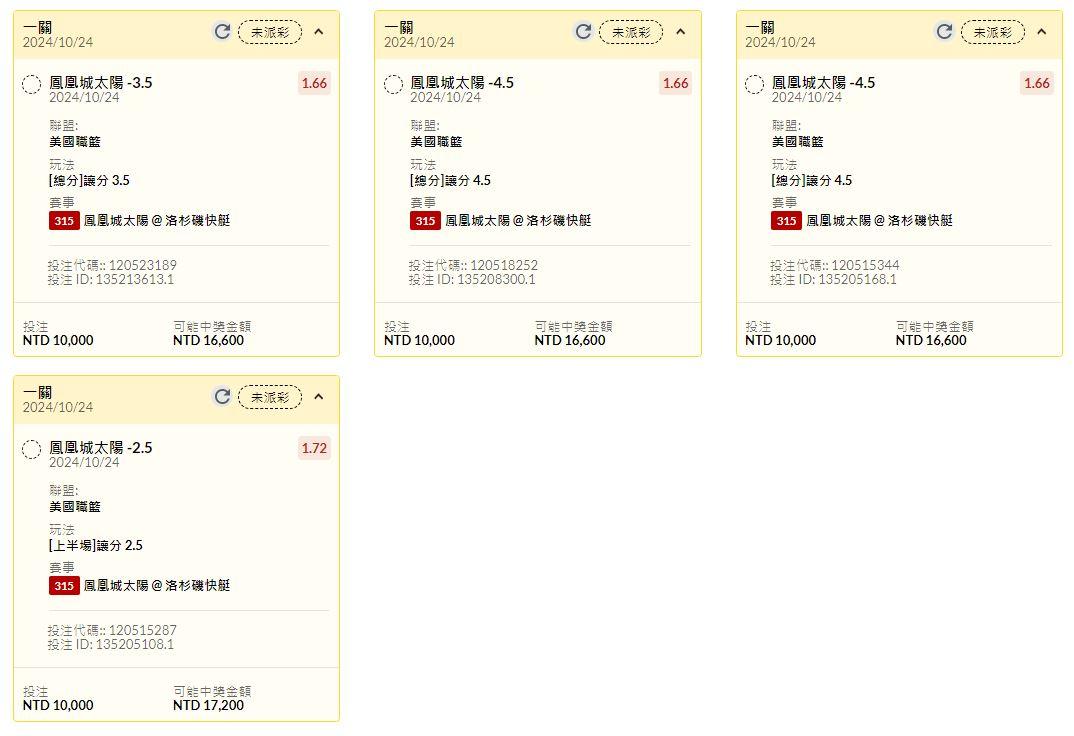
Task: Click stake NTD 10,000 on -2.5 card
Action: point(58,705)
